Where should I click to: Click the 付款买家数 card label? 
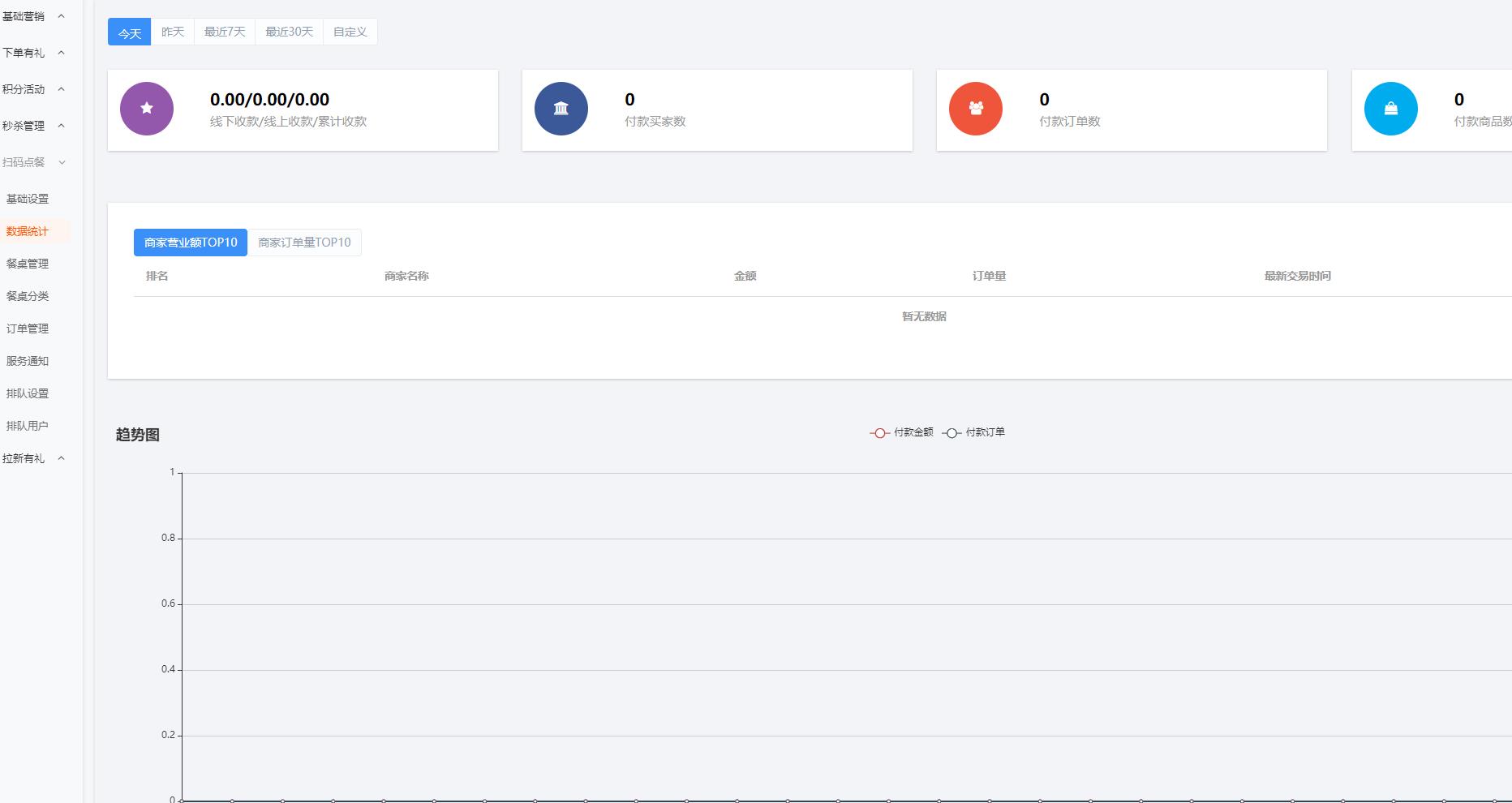pos(655,122)
